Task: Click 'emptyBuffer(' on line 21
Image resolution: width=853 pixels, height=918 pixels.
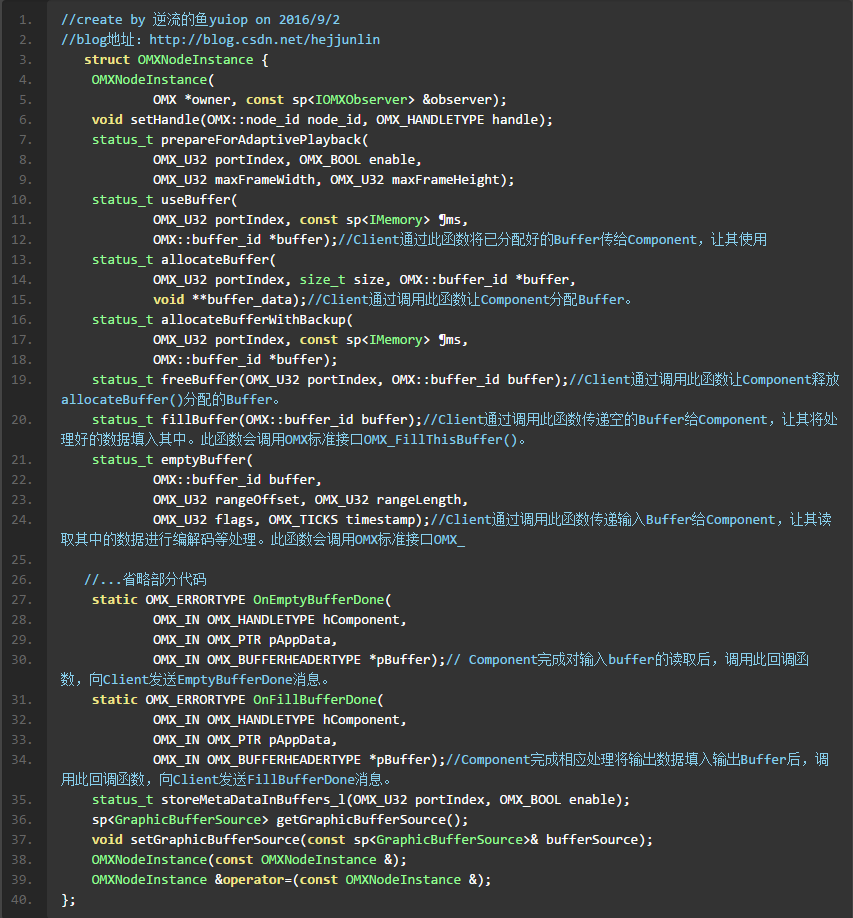Action: click(207, 460)
